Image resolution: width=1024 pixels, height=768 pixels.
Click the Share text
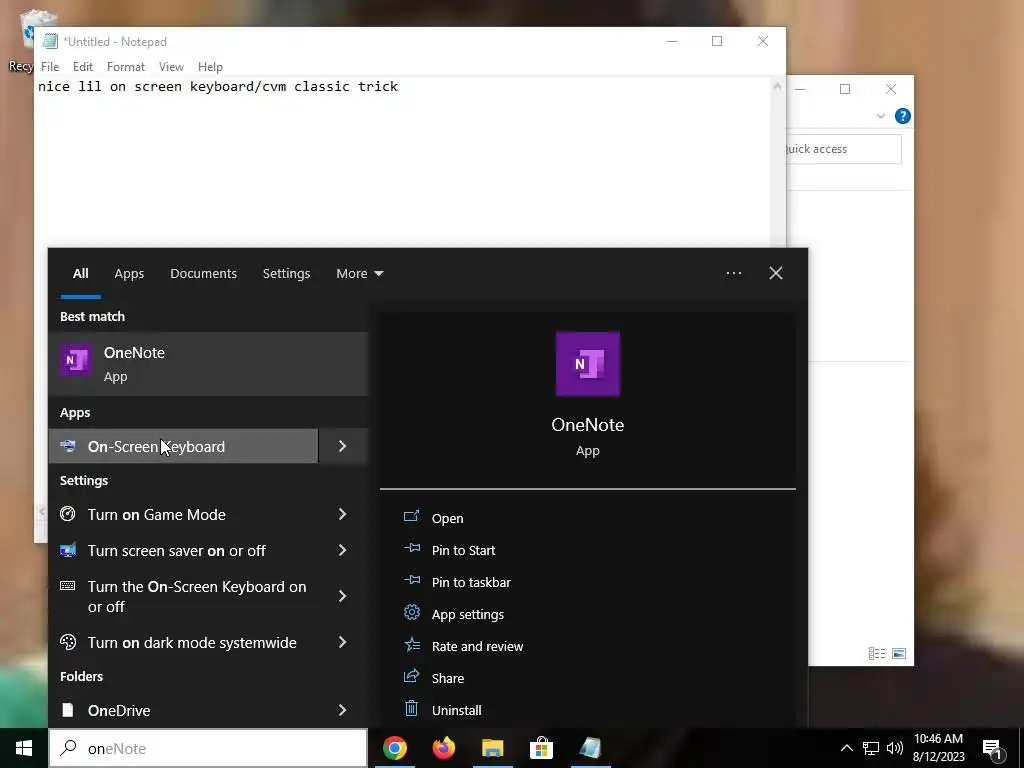[x=448, y=679]
